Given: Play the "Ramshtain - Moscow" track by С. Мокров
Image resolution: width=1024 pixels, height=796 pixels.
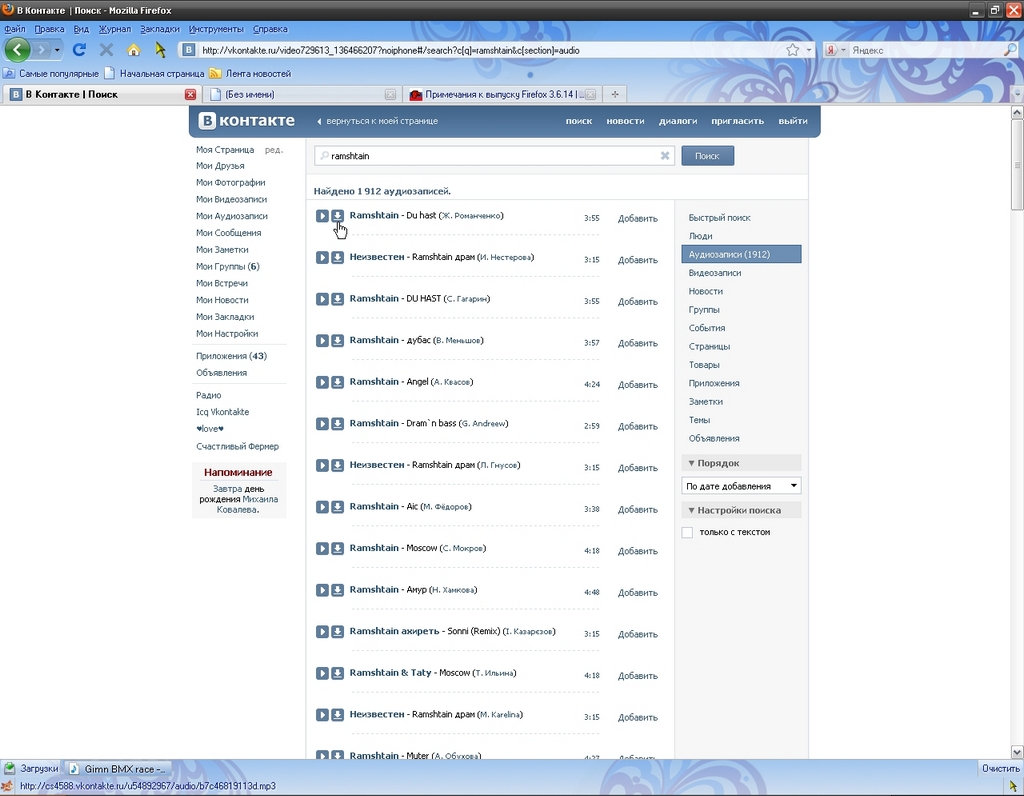Looking at the screenshot, I should coord(322,548).
